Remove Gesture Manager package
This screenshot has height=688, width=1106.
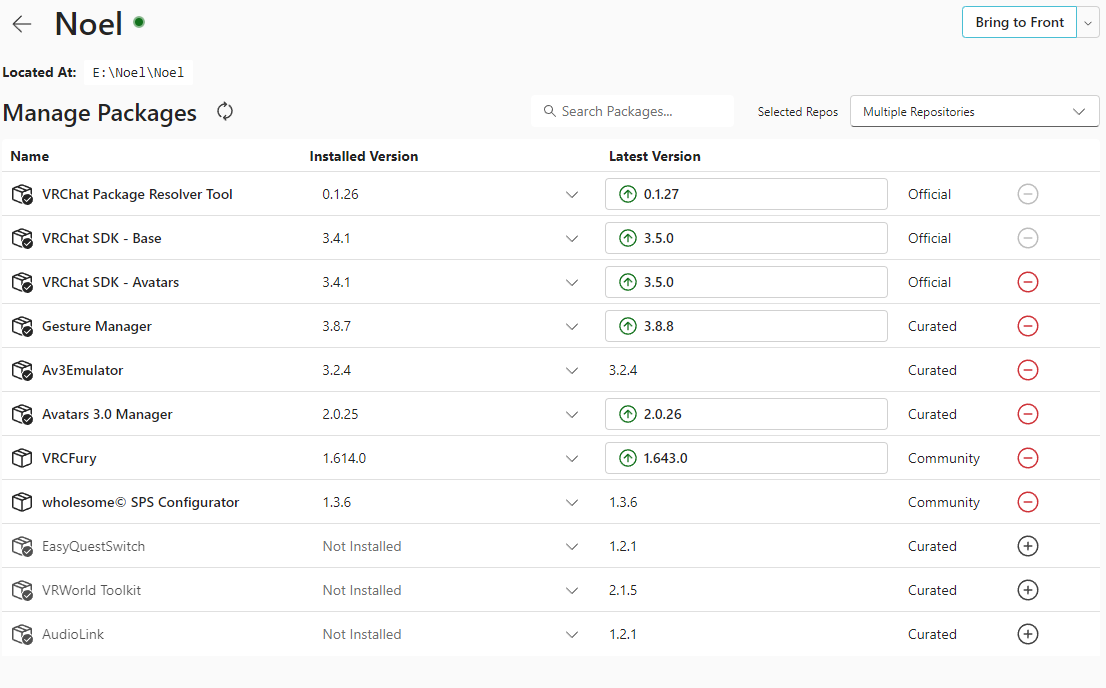click(x=1028, y=326)
